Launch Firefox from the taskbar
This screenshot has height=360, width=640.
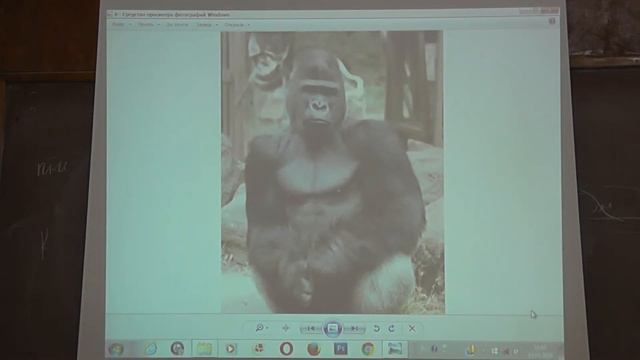pyautogui.click(x=313, y=349)
